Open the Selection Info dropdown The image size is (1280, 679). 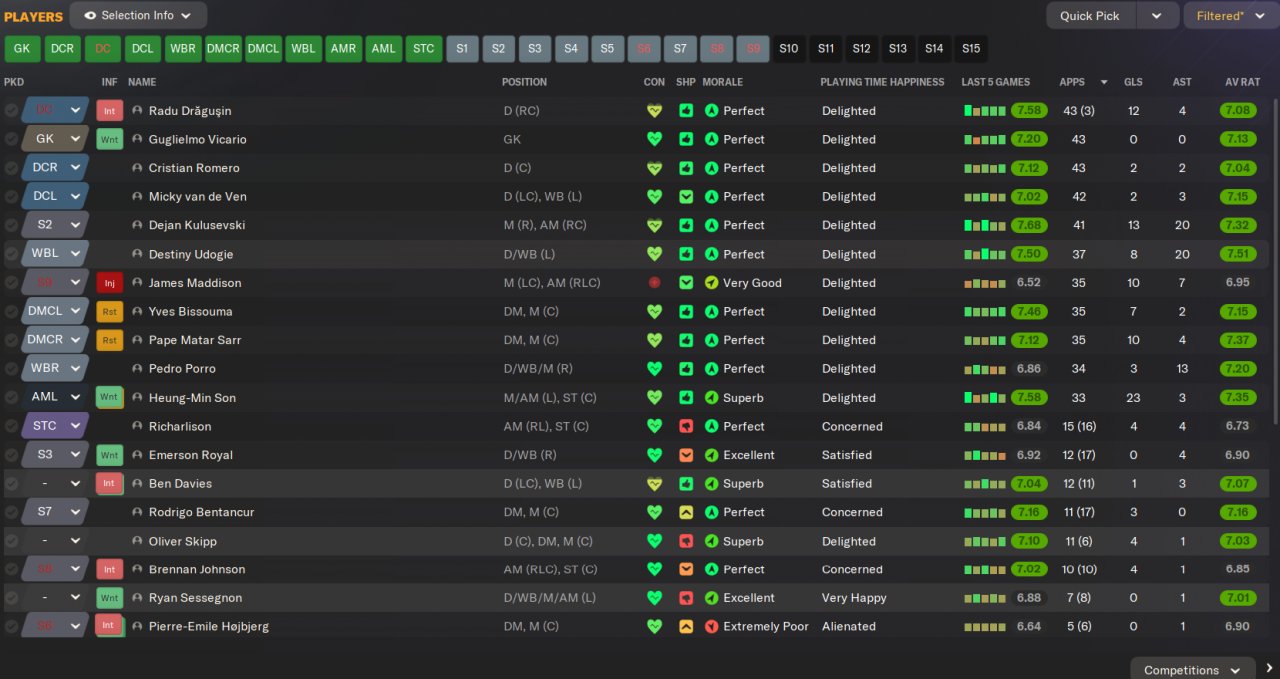[138, 15]
